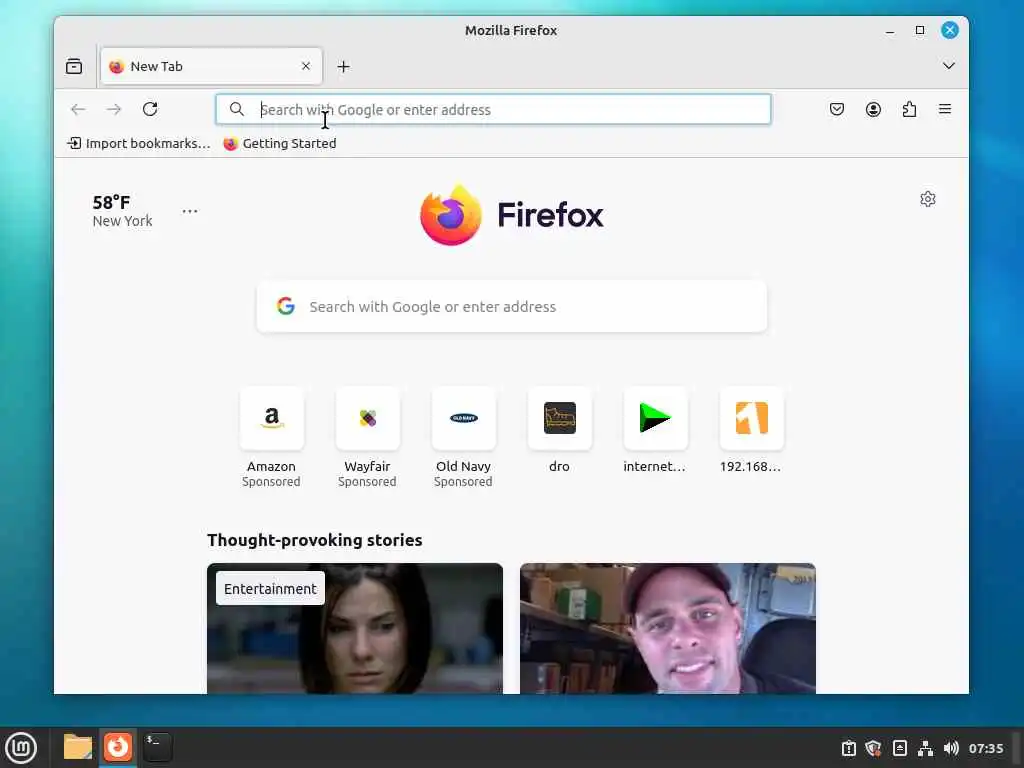Image resolution: width=1024 pixels, height=768 pixels.
Task: Open the Linux Mint start menu
Action: click(21, 748)
